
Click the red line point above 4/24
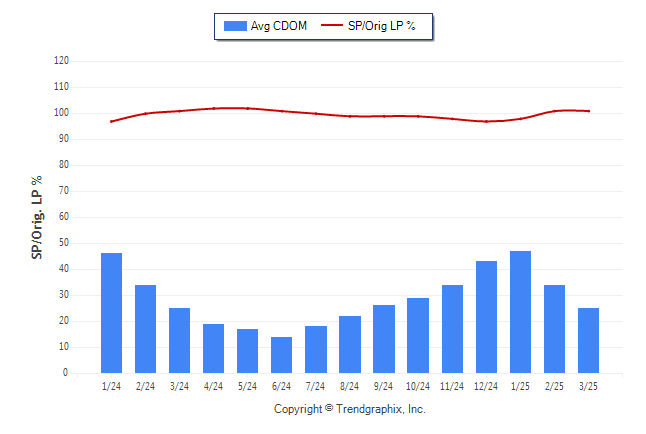tap(213, 108)
